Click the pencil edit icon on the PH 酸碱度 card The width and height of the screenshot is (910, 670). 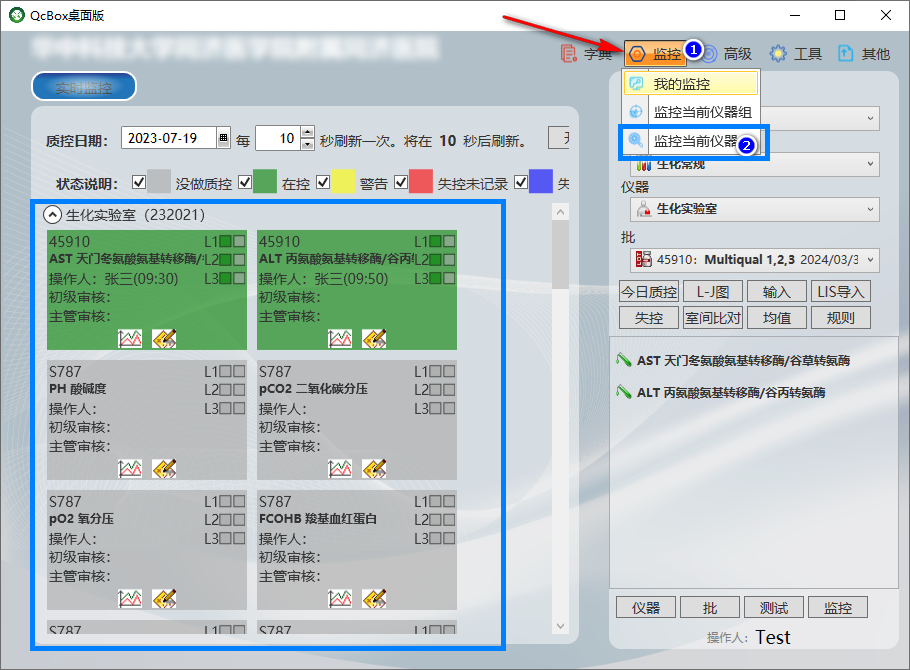pyautogui.click(x=164, y=469)
